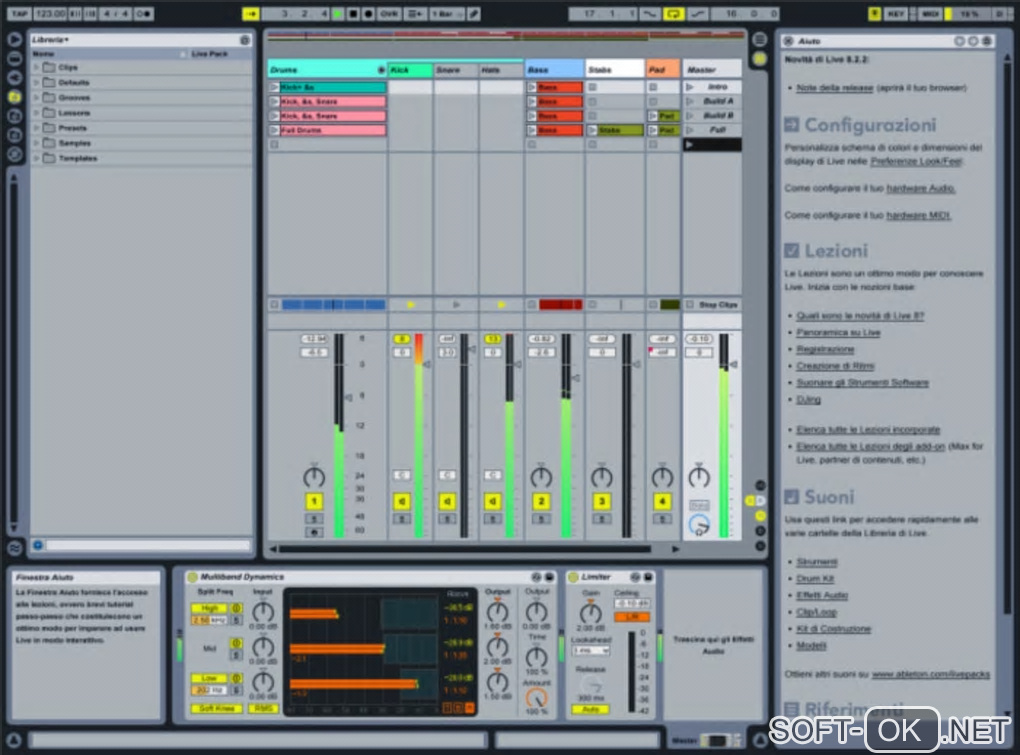The width and height of the screenshot is (1020, 755).
Task: Toggle the Limiter device activator
Action: [x=573, y=577]
